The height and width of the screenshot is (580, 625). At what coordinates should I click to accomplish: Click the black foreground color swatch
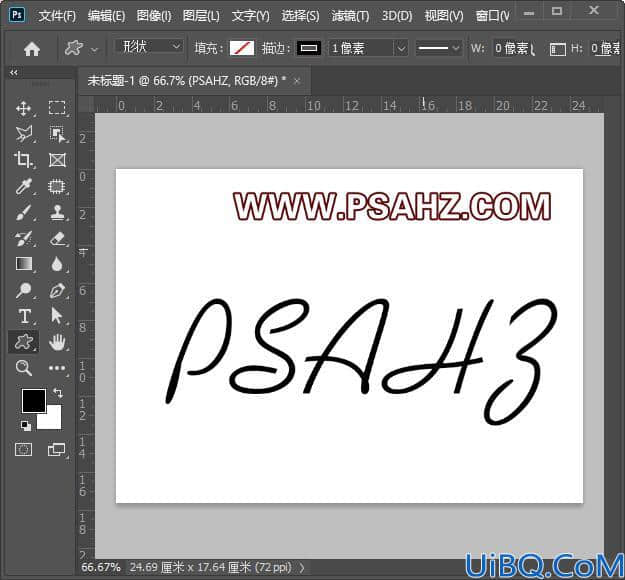(33, 401)
